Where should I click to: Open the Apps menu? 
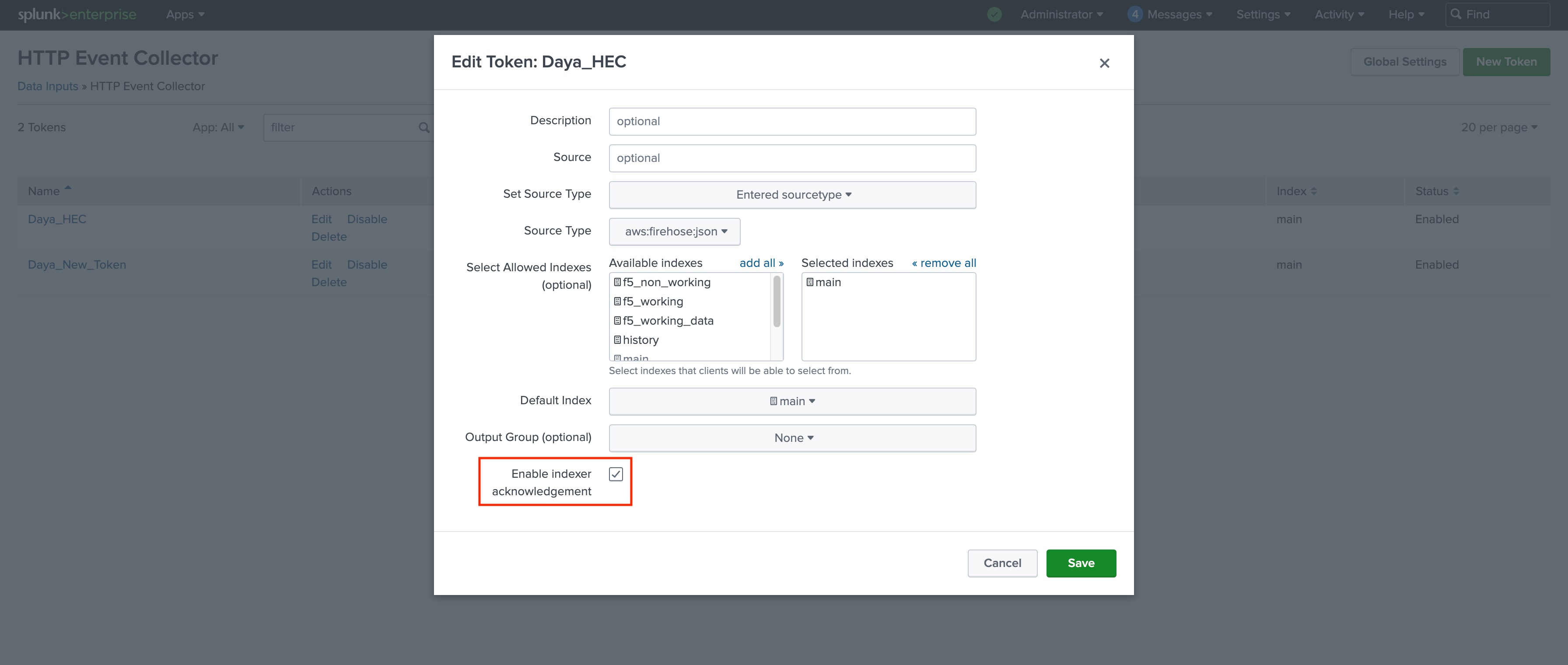click(185, 14)
